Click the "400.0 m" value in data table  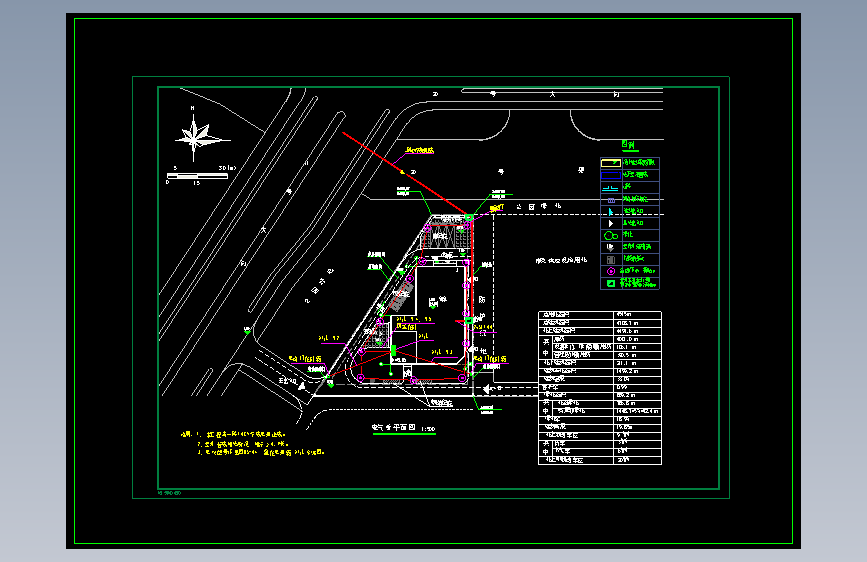[628, 339]
